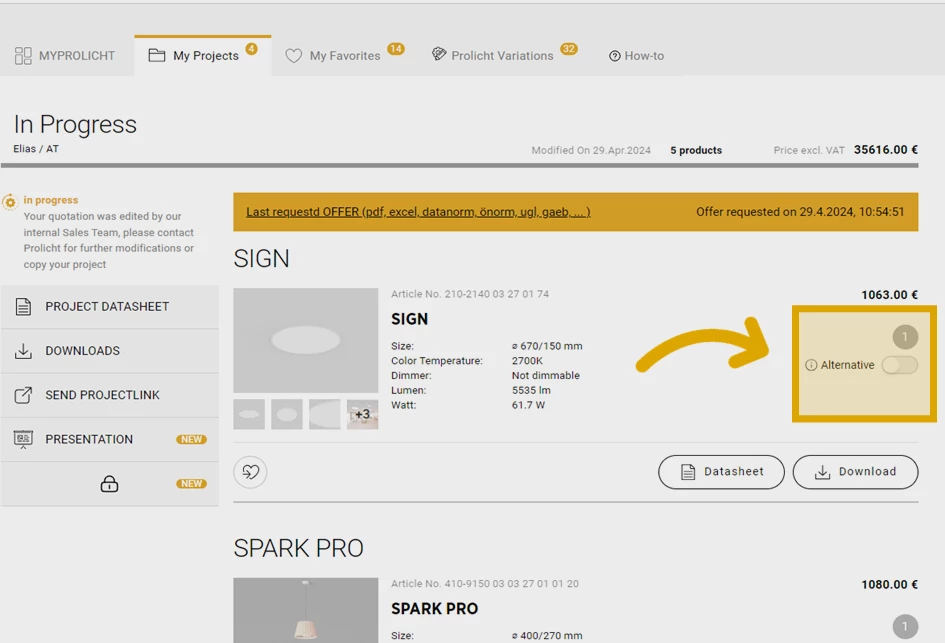Click the Send Projectlink share icon
Image resolution: width=945 pixels, height=643 pixels.
point(23,395)
